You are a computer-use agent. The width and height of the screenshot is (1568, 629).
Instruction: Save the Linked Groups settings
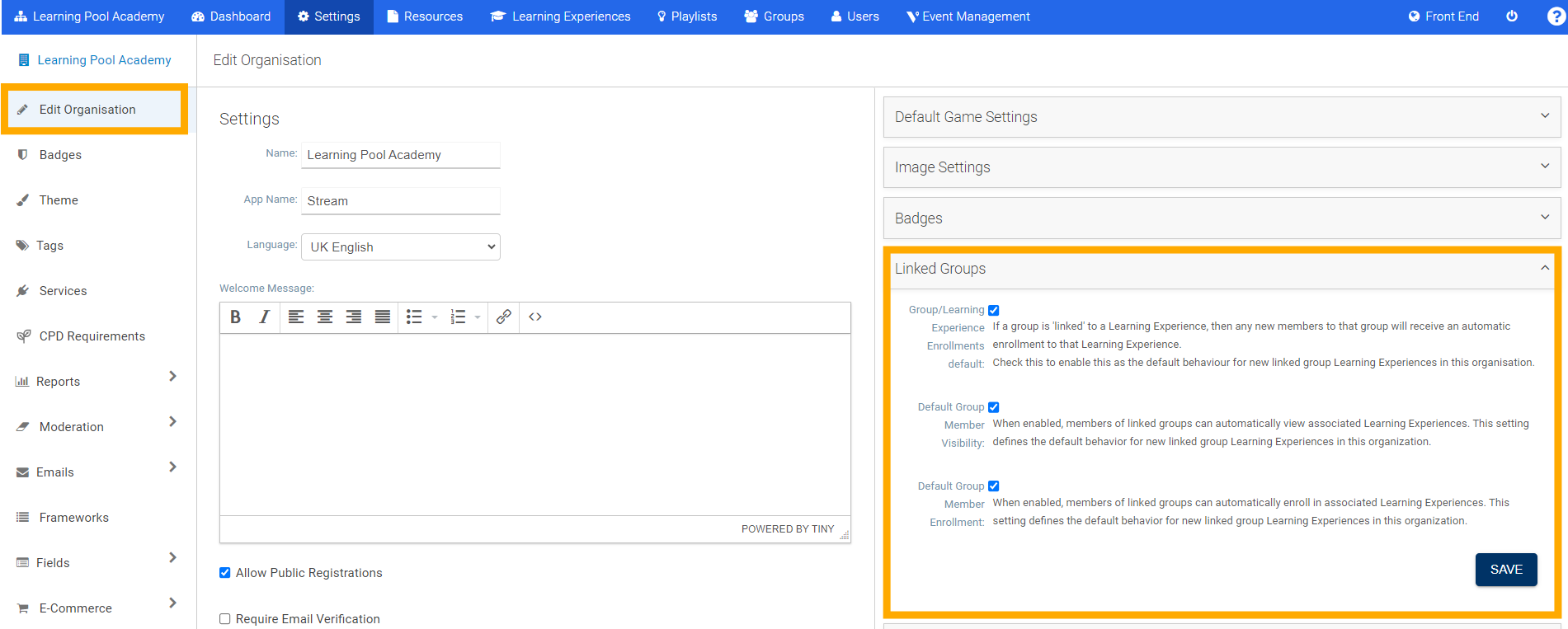[1505, 570]
